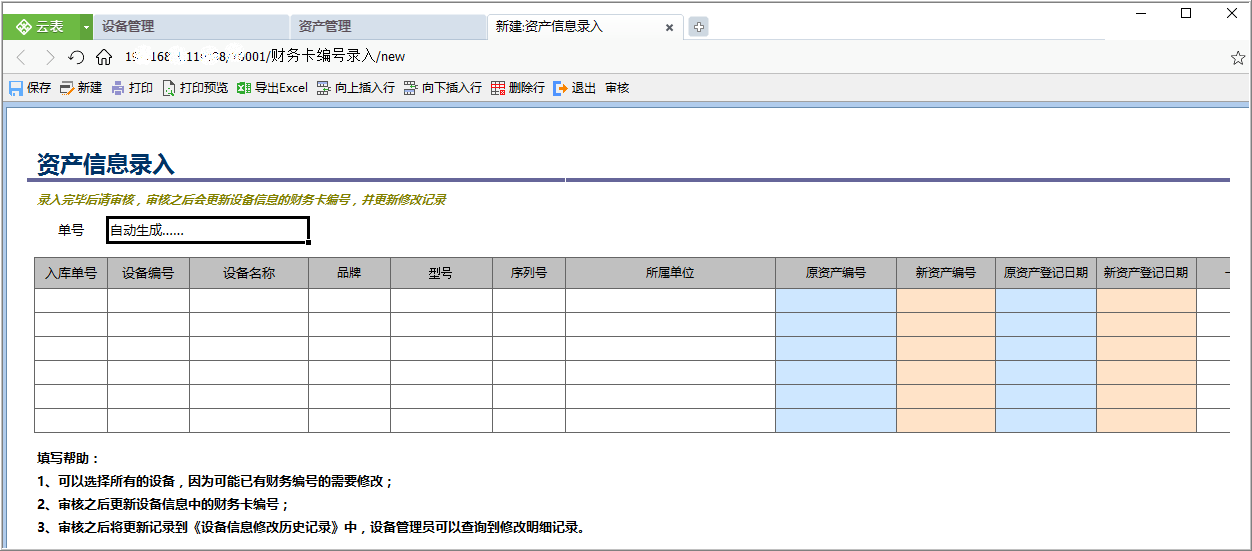This screenshot has height=551, width=1252.
Task: Click the 原资产登记日期 column header
Action: pyautogui.click(x=1046, y=273)
